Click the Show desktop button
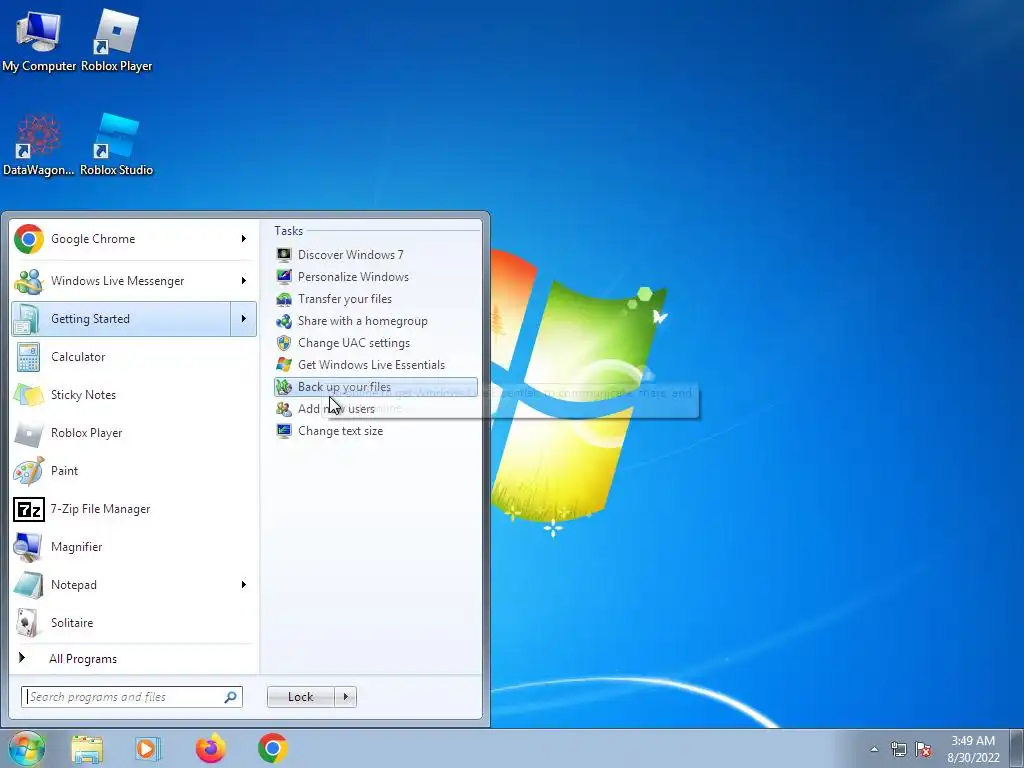1024x768 pixels. (x=1017, y=748)
